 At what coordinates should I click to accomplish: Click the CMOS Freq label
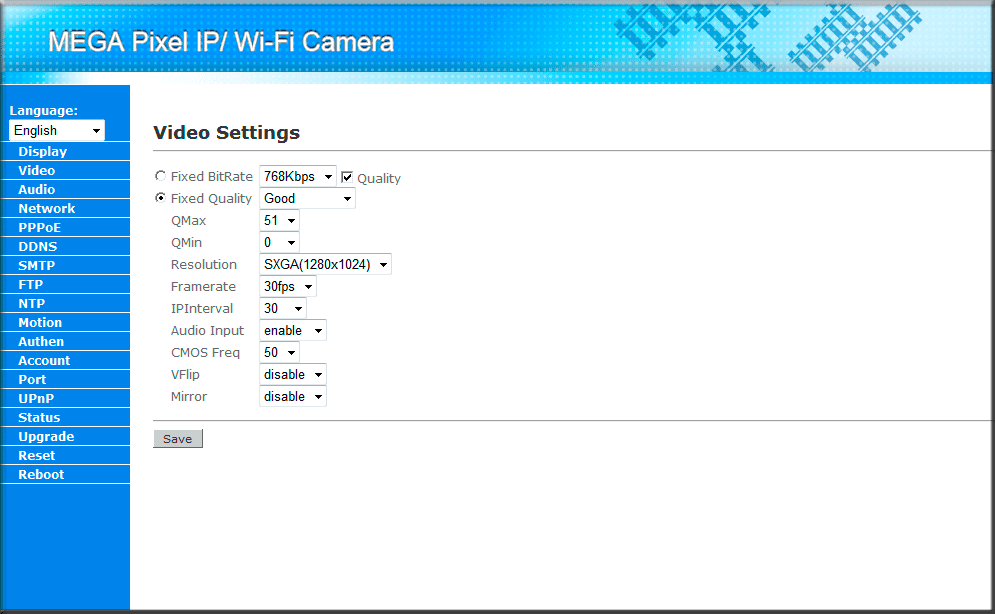(x=205, y=353)
